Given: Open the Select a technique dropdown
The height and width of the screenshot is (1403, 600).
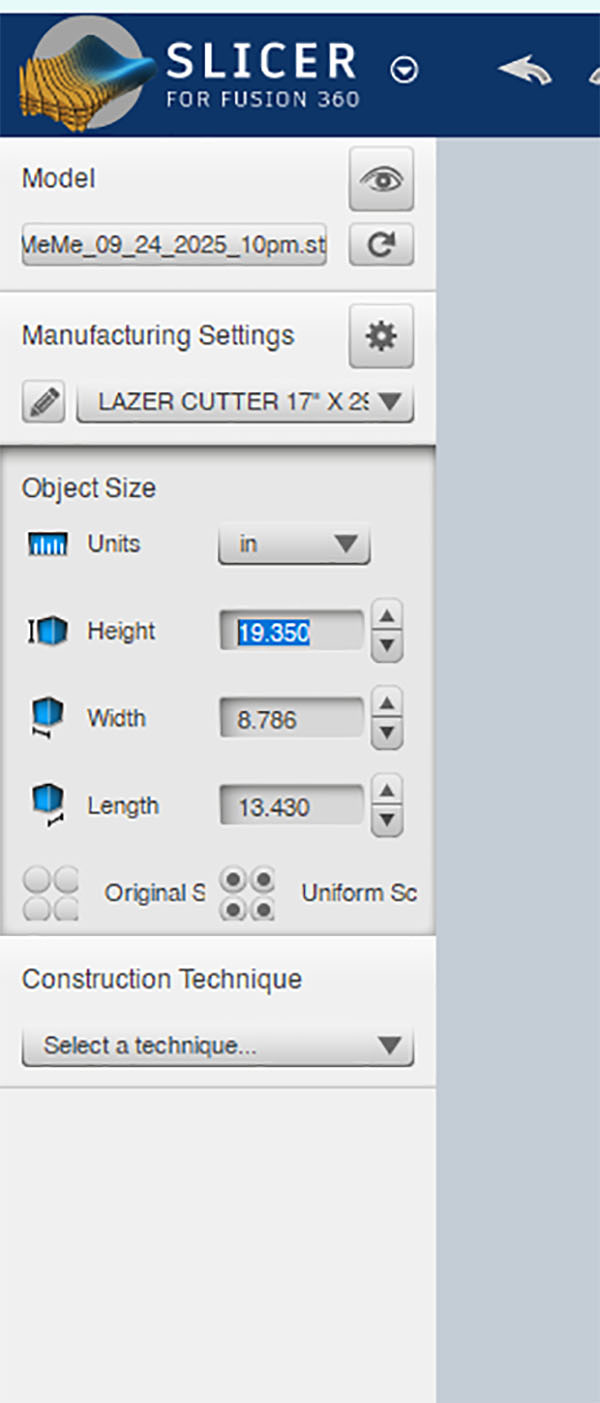Looking at the screenshot, I should click(x=217, y=1046).
